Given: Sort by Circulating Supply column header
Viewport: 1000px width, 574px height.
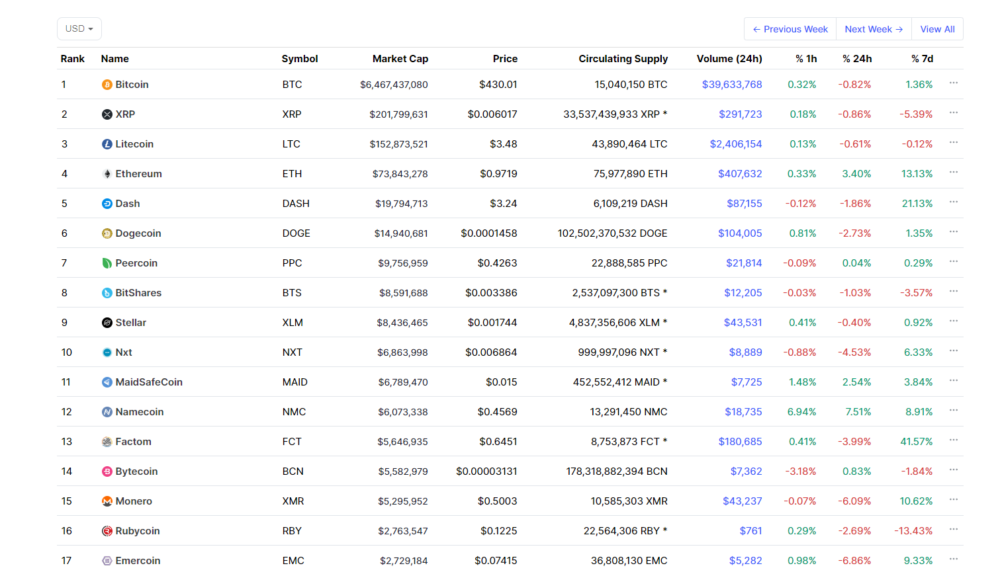Looking at the screenshot, I should click(x=623, y=59).
